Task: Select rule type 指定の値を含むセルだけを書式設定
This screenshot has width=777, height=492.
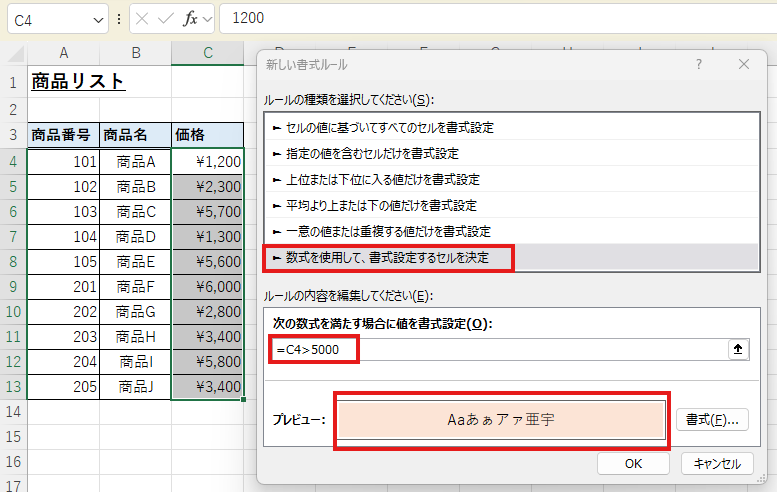Action: pos(372,154)
